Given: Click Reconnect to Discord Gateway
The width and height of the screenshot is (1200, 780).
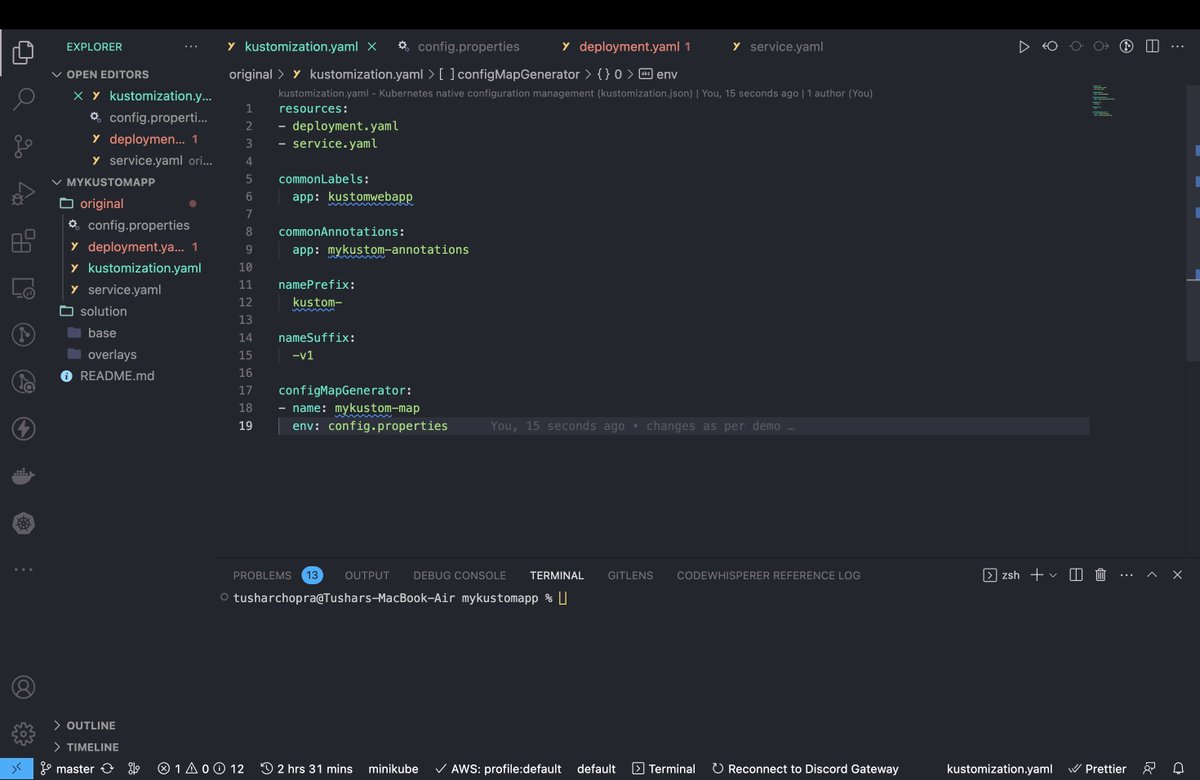Looking at the screenshot, I should tap(805, 769).
